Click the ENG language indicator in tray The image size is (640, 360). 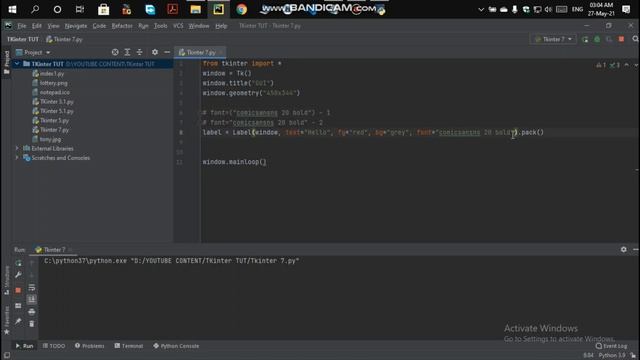[x=577, y=9]
